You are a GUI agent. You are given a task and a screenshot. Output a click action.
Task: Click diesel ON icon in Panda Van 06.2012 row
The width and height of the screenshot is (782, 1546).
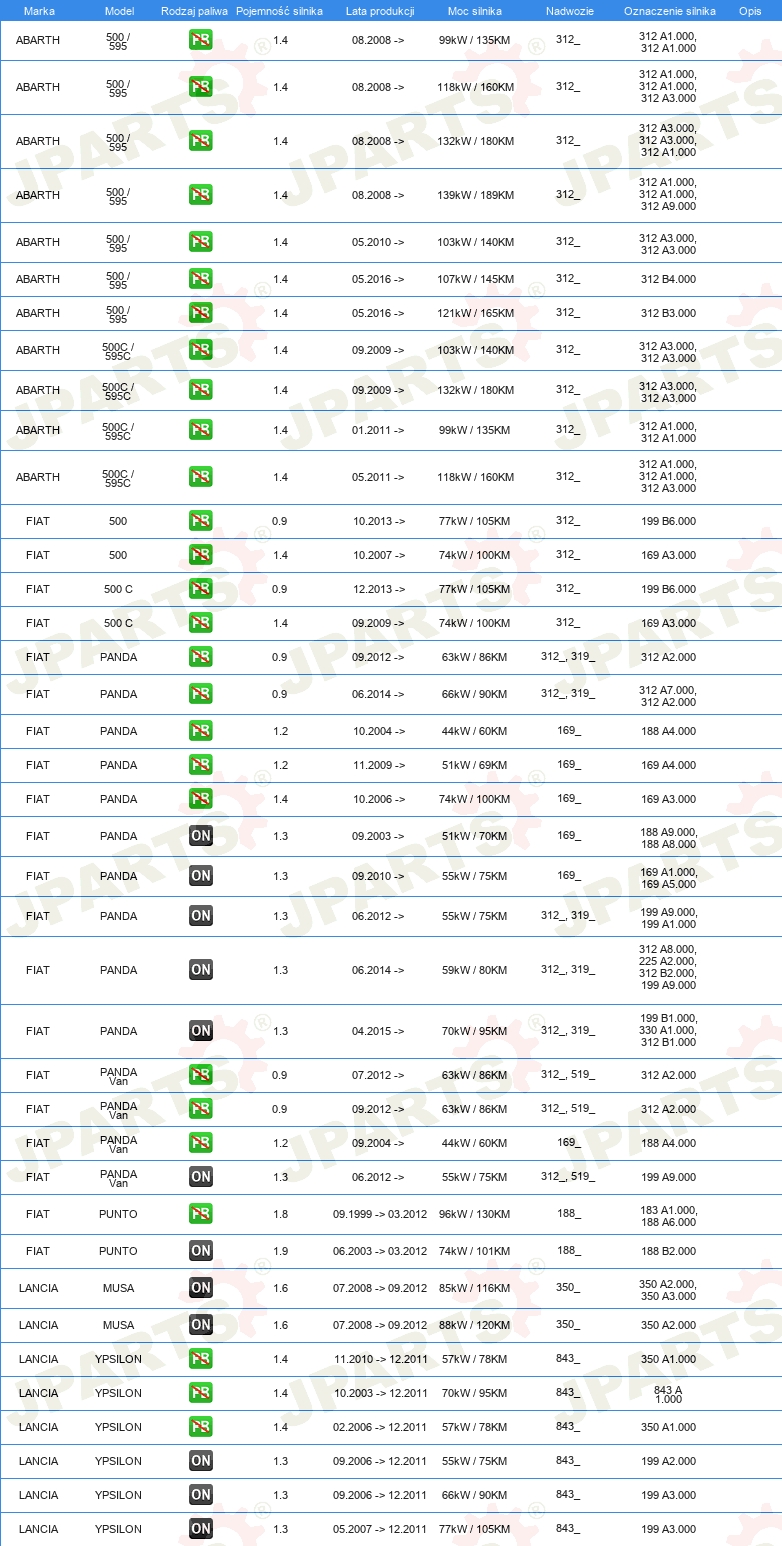click(201, 1177)
